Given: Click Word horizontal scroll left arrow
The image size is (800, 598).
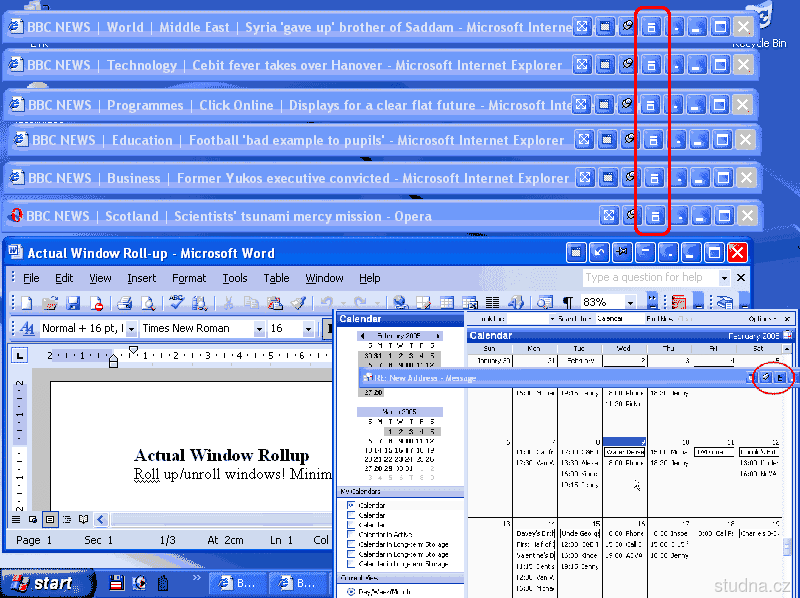Looking at the screenshot, I should click(x=101, y=520).
